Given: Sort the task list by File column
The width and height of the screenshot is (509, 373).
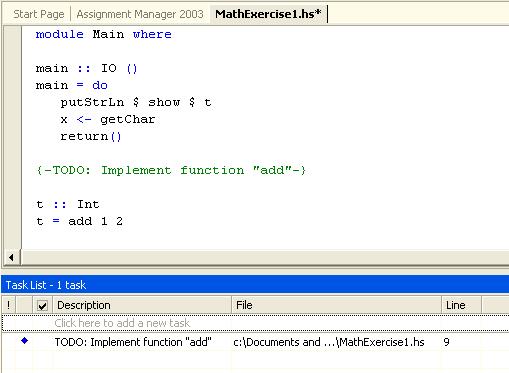Looking at the screenshot, I should (x=336, y=305).
